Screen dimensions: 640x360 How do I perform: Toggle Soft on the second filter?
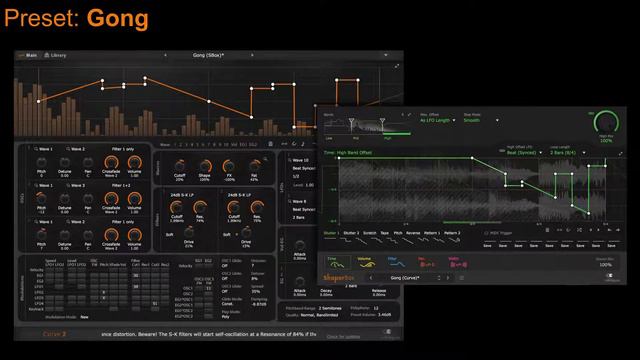pyautogui.click(x=227, y=235)
